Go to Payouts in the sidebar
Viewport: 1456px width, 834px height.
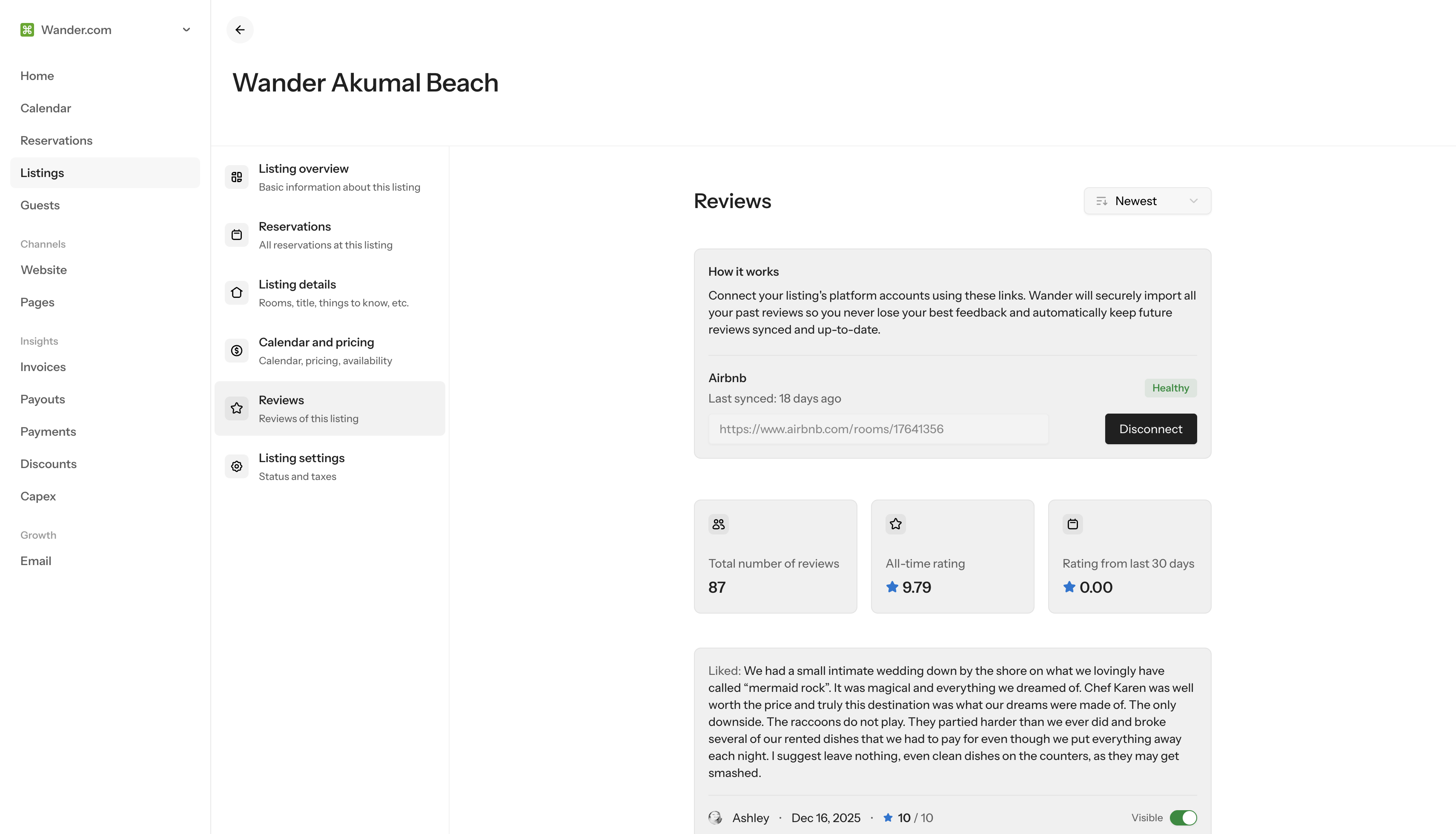[x=43, y=399]
